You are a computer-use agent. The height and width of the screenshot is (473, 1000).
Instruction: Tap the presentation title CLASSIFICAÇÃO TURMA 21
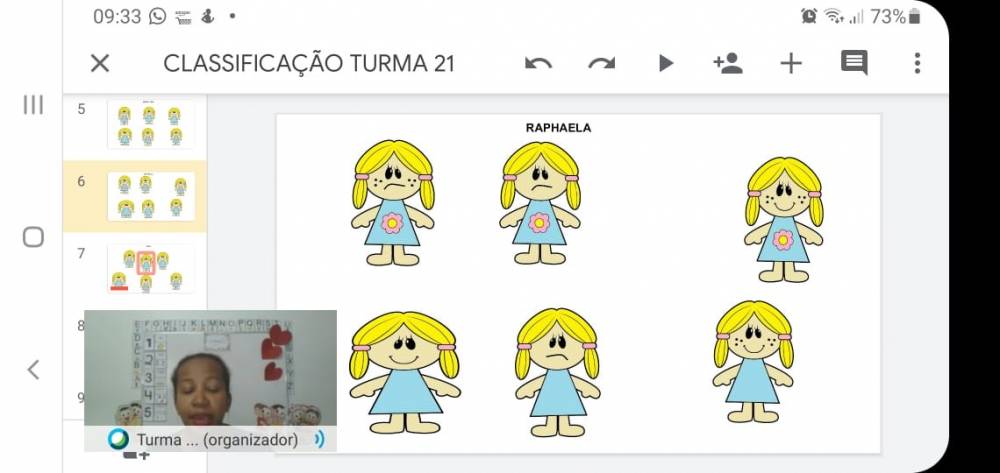point(309,64)
